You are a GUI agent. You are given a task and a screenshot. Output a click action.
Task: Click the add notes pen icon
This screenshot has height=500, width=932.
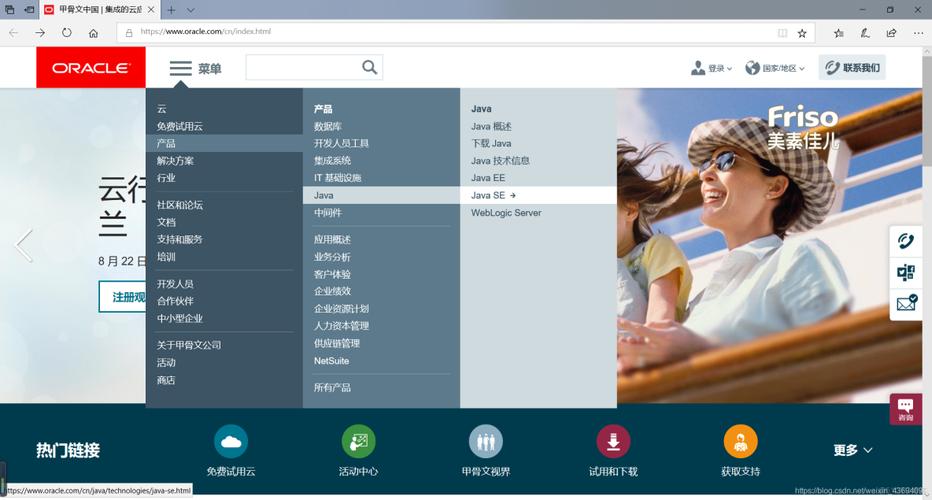pos(865,33)
